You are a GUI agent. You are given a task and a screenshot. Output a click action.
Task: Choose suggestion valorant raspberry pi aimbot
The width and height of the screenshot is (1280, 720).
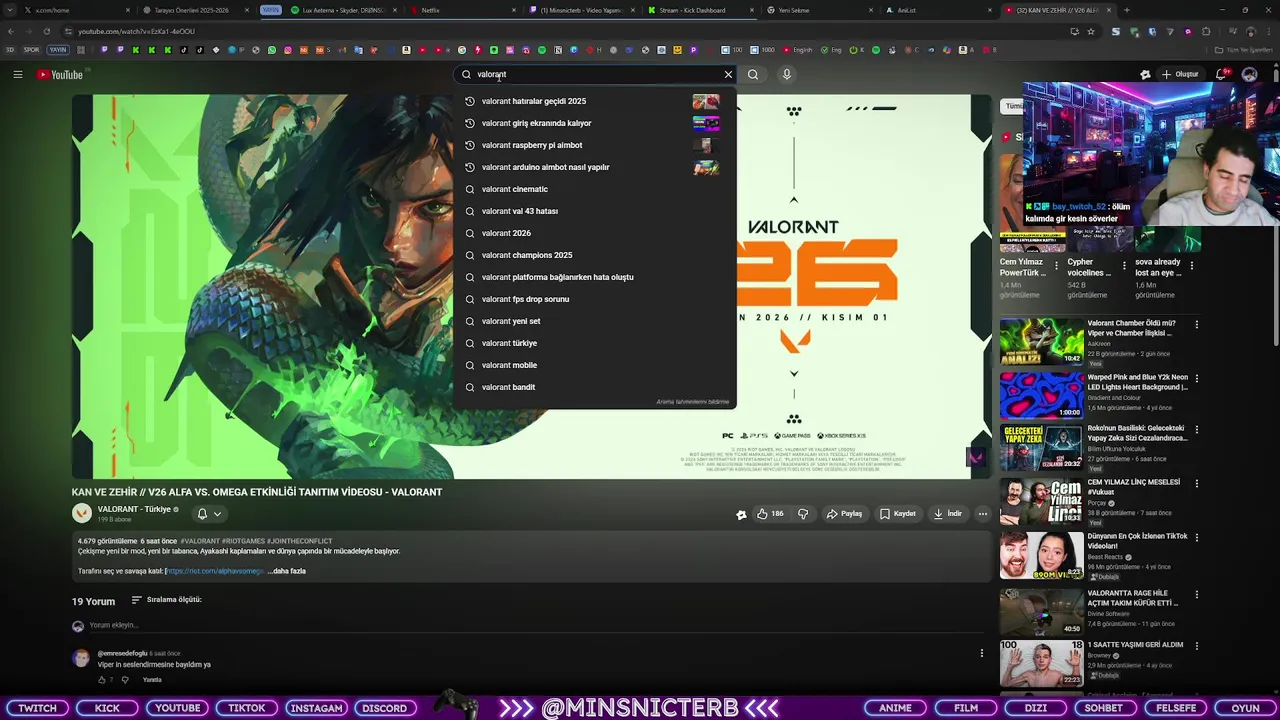tap(594, 145)
